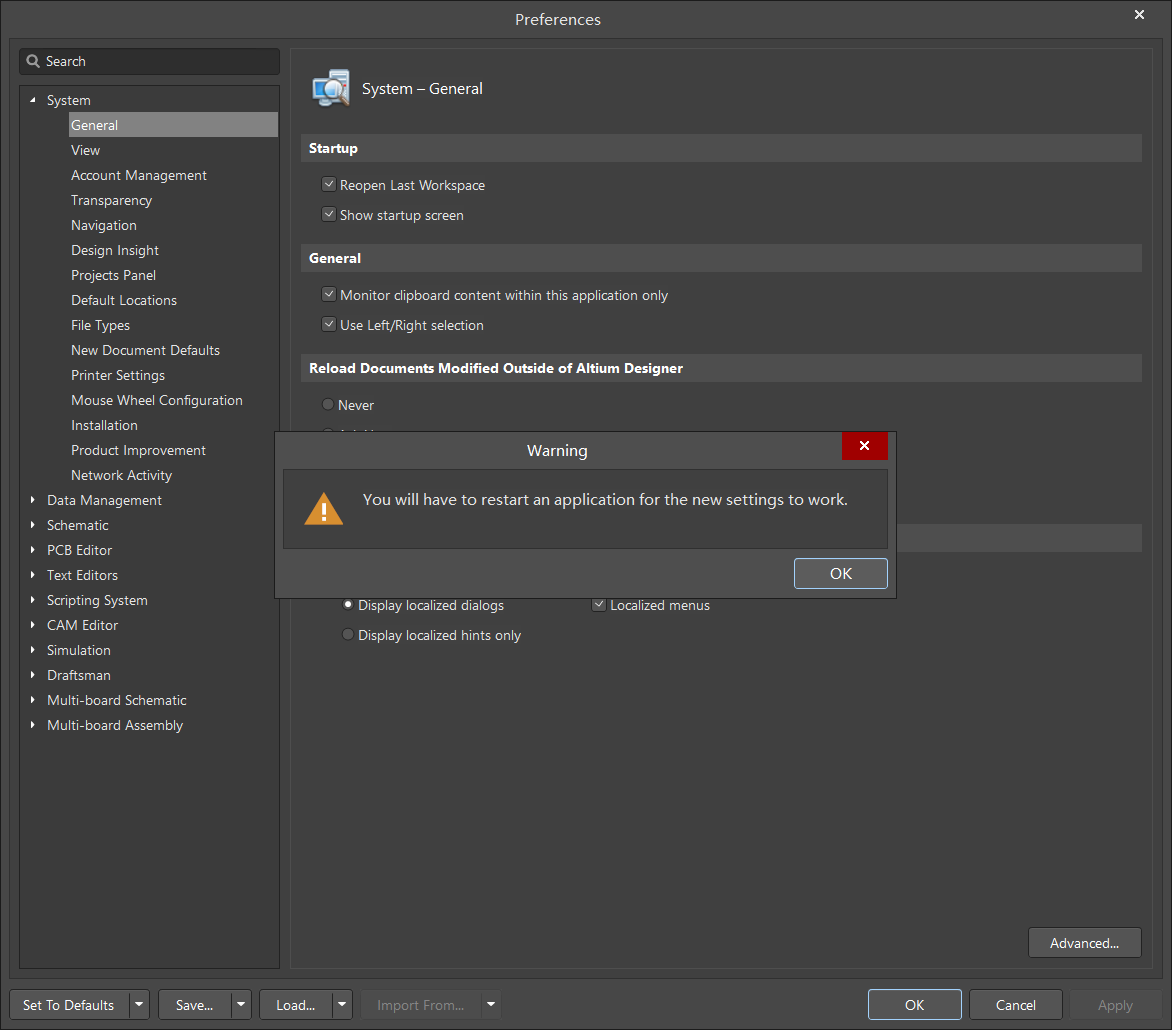The height and width of the screenshot is (1030, 1172).
Task: Click the warning triangle icon
Action: pos(324,509)
